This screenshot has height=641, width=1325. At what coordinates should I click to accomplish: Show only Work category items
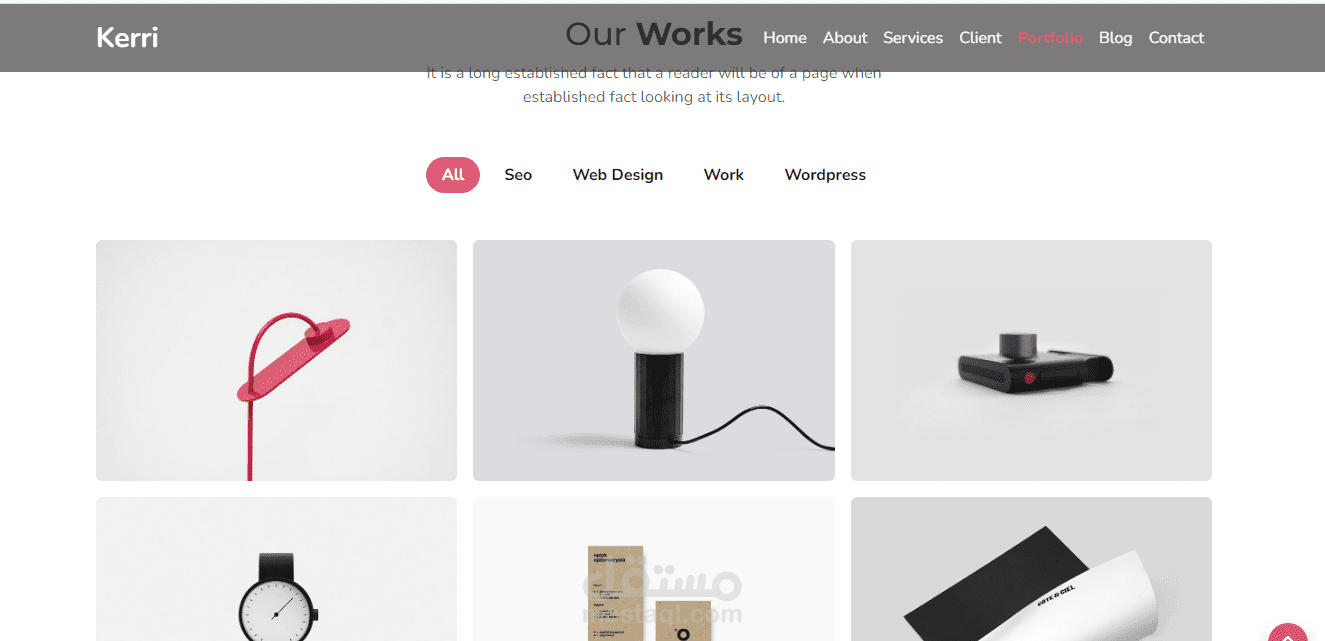(724, 175)
